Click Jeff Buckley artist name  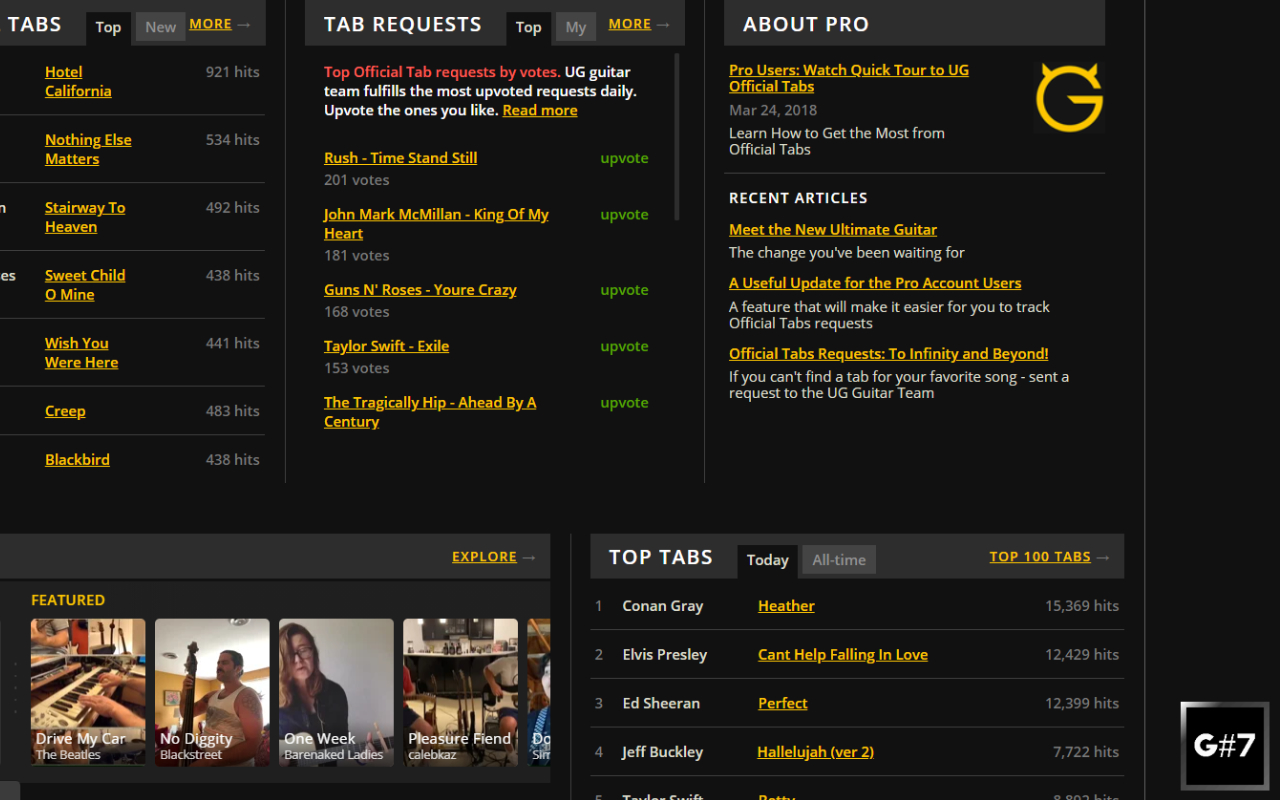(x=662, y=752)
